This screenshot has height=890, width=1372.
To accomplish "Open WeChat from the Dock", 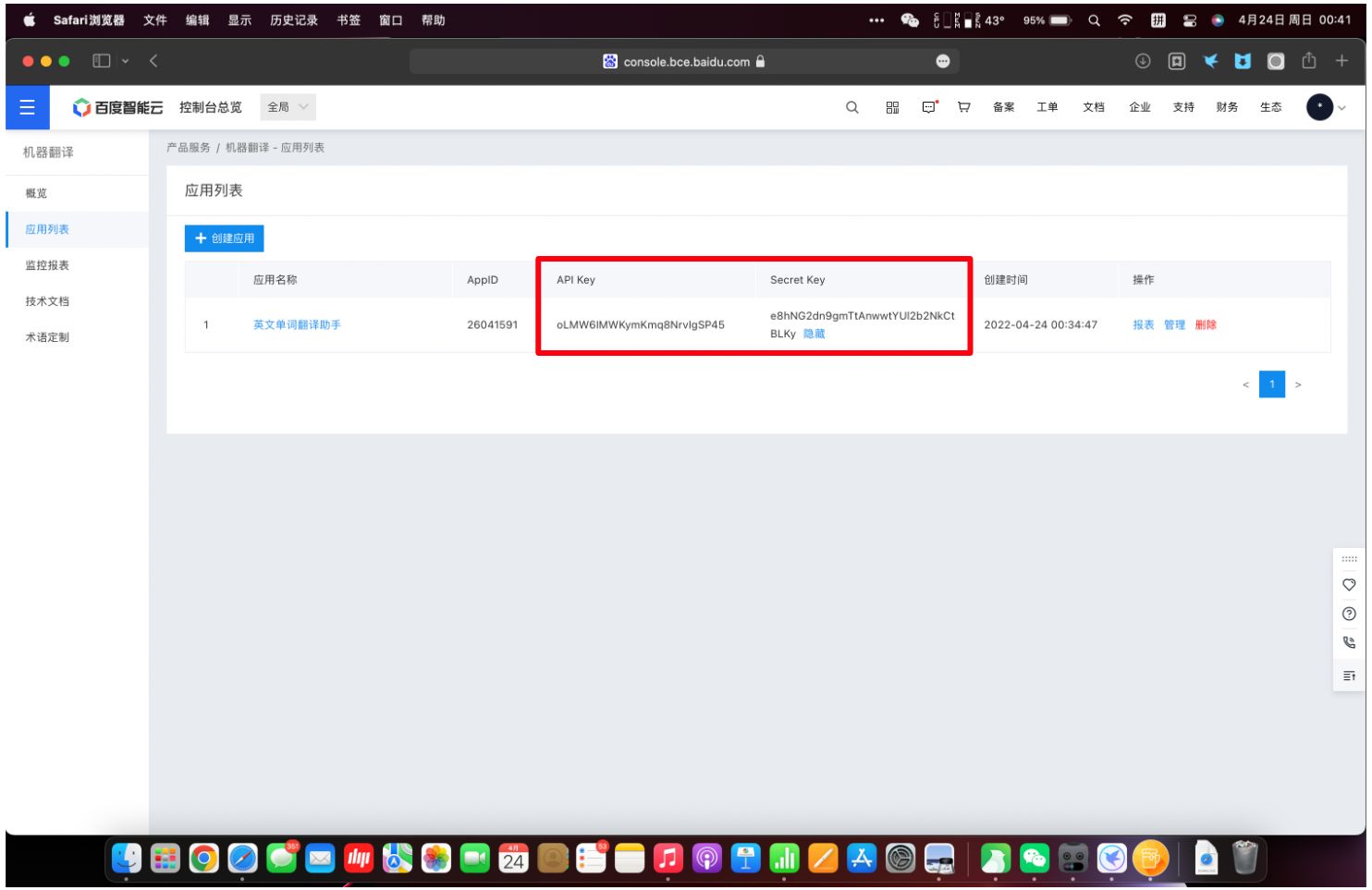I will click(x=1035, y=860).
